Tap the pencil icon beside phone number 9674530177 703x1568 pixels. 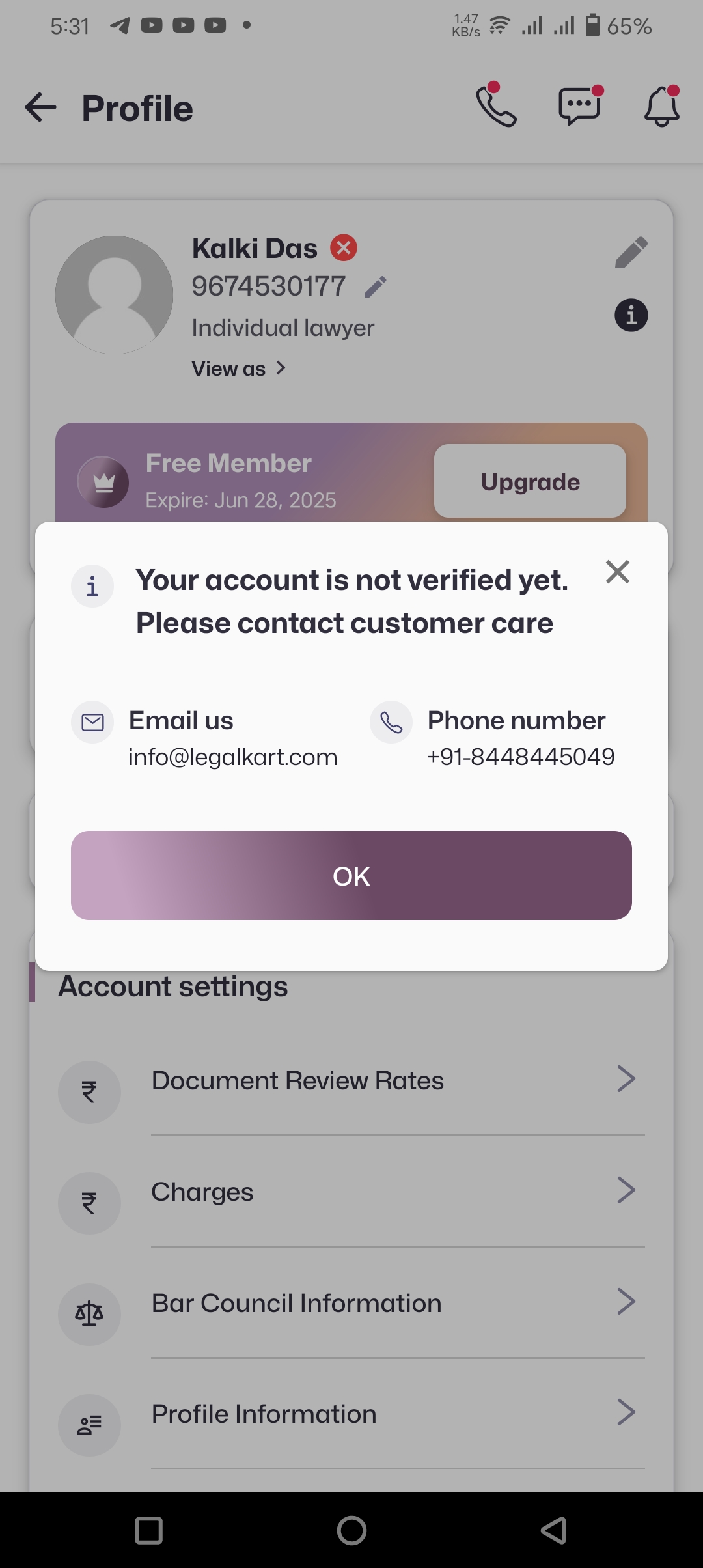tap(376, 287)
